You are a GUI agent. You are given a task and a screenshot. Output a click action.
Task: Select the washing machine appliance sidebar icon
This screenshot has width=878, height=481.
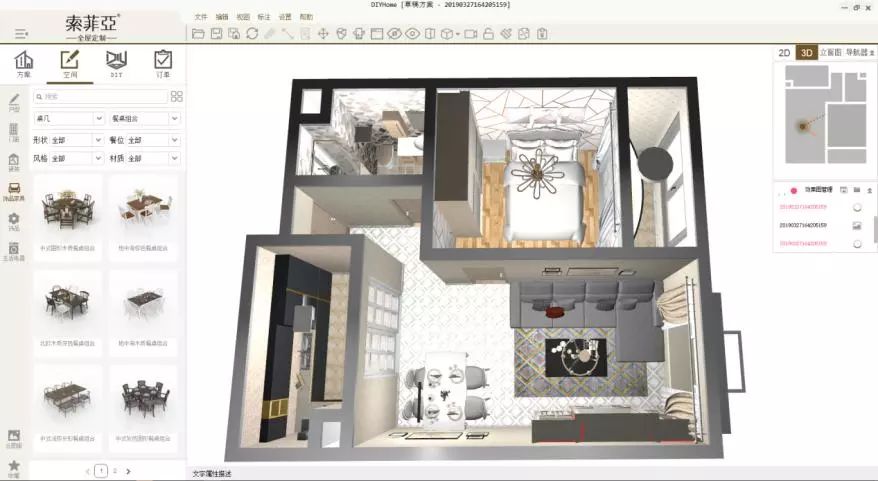[x=14, y=251]
